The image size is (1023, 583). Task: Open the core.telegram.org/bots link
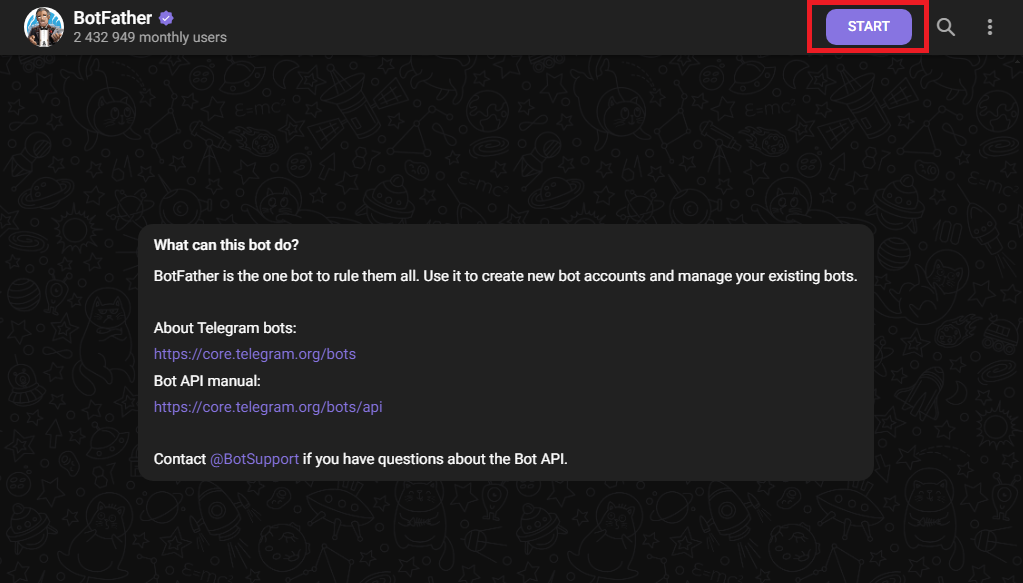coord(254,354)
